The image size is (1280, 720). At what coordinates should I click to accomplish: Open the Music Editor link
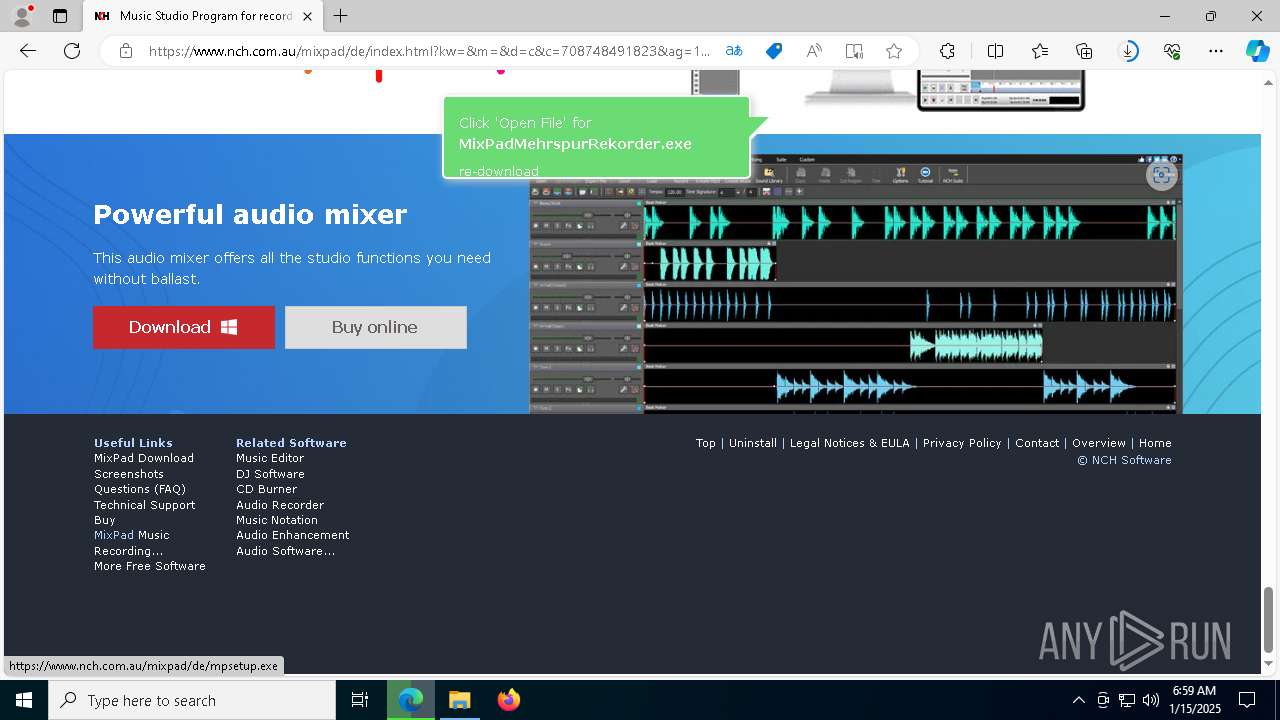(x=270, y=458)
